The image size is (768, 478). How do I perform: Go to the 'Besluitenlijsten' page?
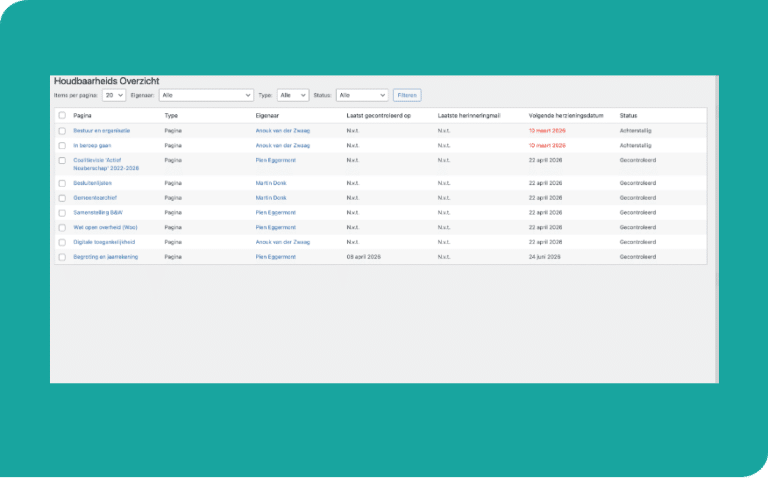click(x=93, y=183)
